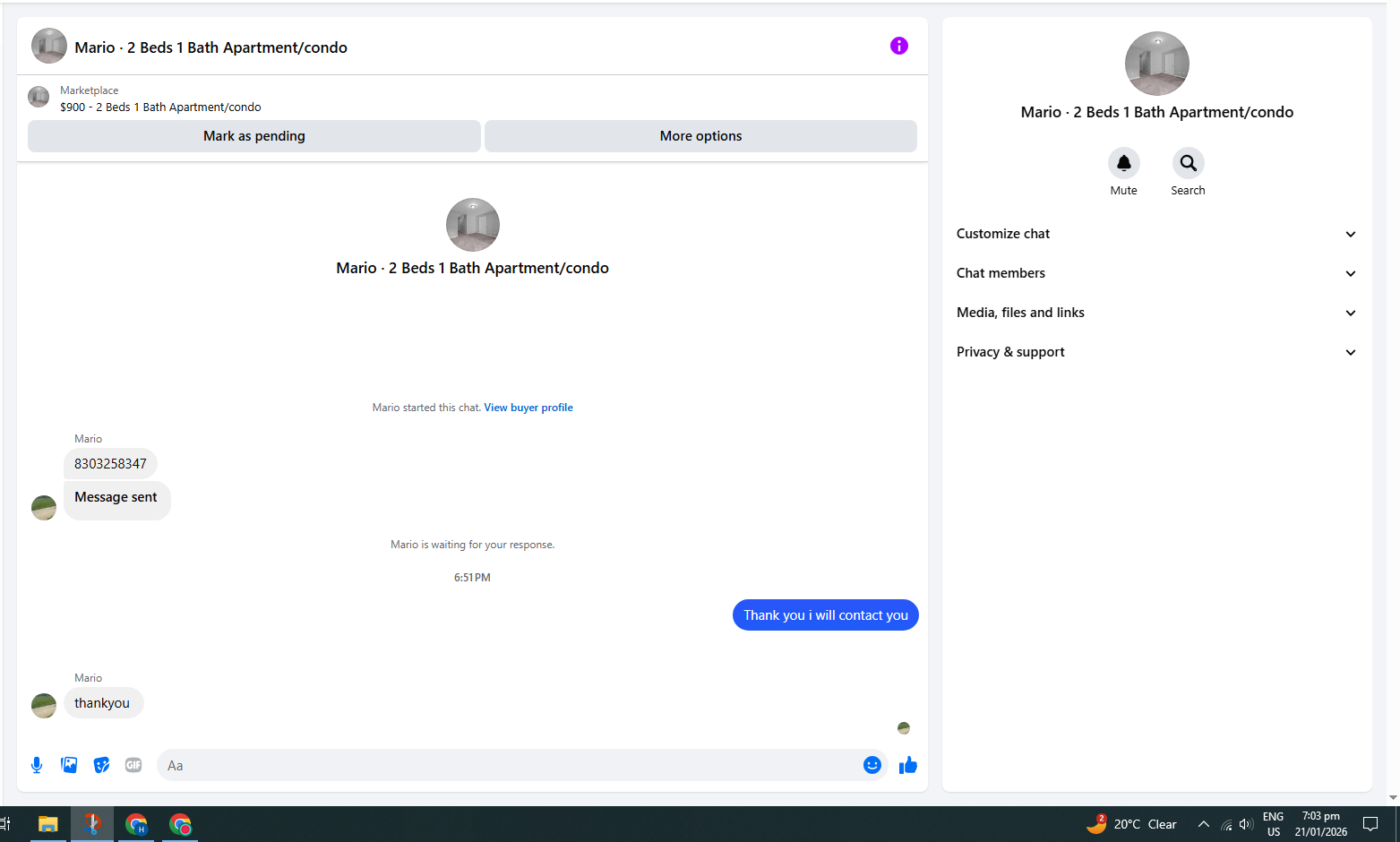Open second Chrome icon in taskbar

tap(181, 824)
